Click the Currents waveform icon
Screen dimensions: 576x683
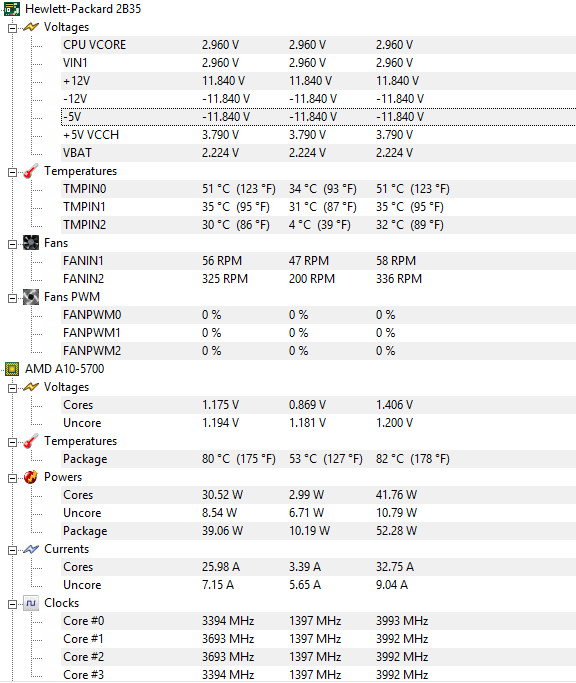[x=30, y=549]
